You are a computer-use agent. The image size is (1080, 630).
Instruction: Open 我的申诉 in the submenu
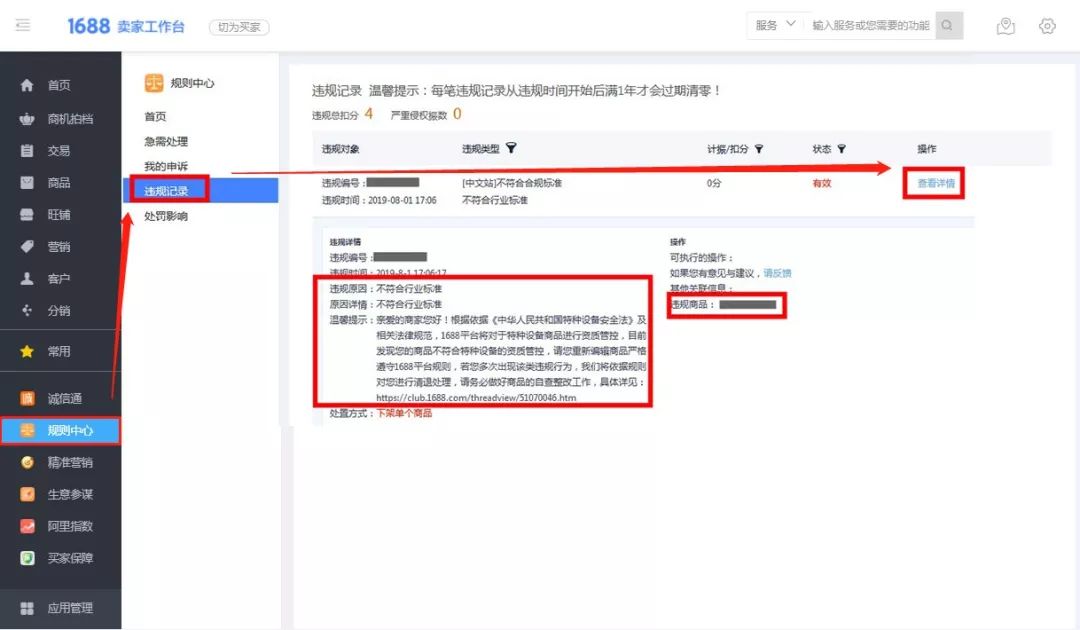[166, 166]
